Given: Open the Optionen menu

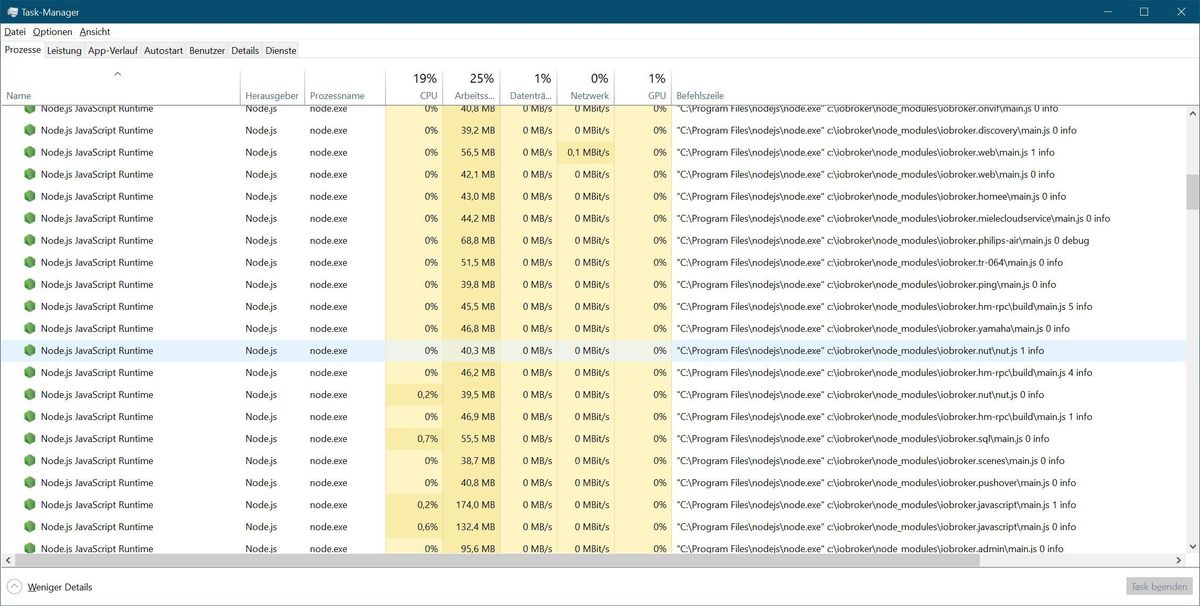Looking at the screenshot, I should 53,32.
